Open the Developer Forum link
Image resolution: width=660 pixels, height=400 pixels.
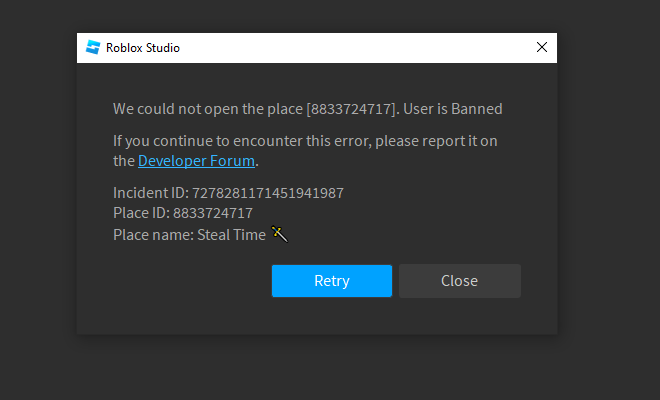(196, 161)
